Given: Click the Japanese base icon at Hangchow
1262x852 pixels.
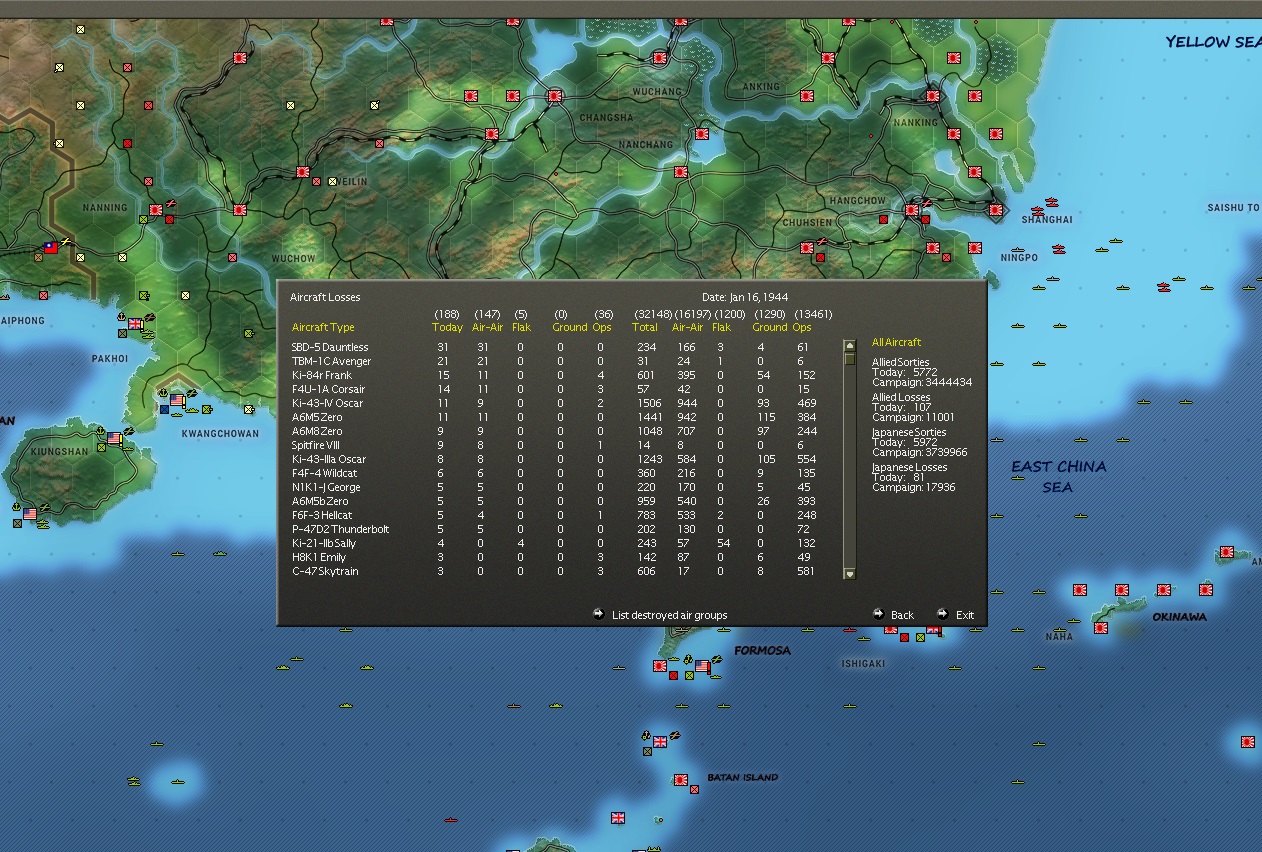Looking at the screenshot, I should click(x=912, y=211).
